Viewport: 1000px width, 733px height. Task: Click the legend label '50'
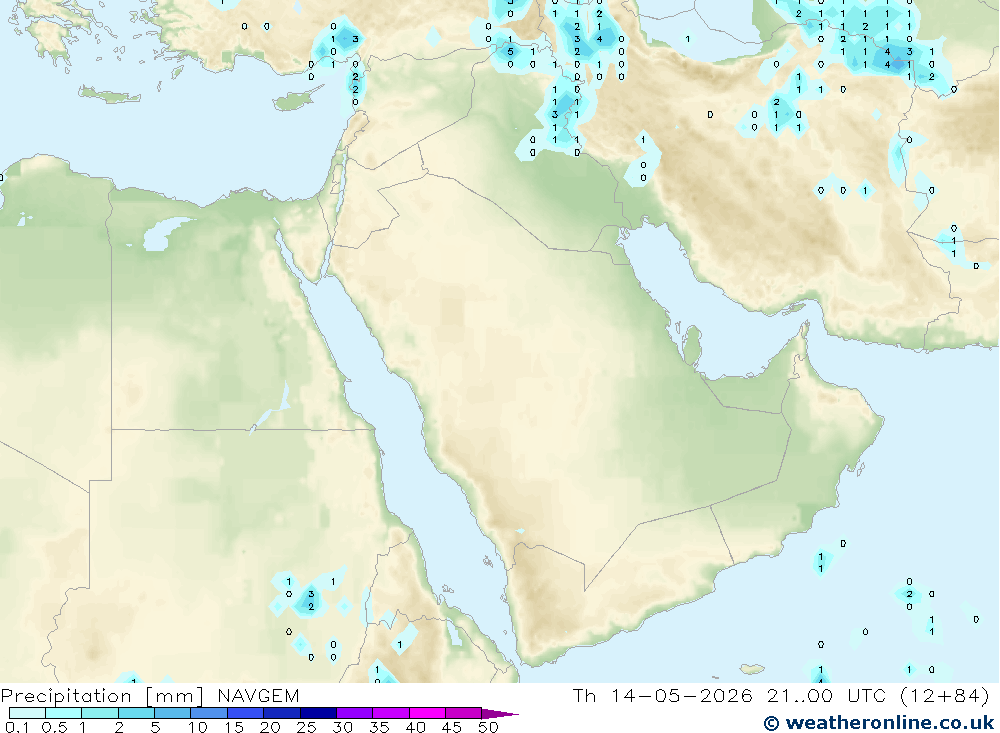(x=488, y=727)
